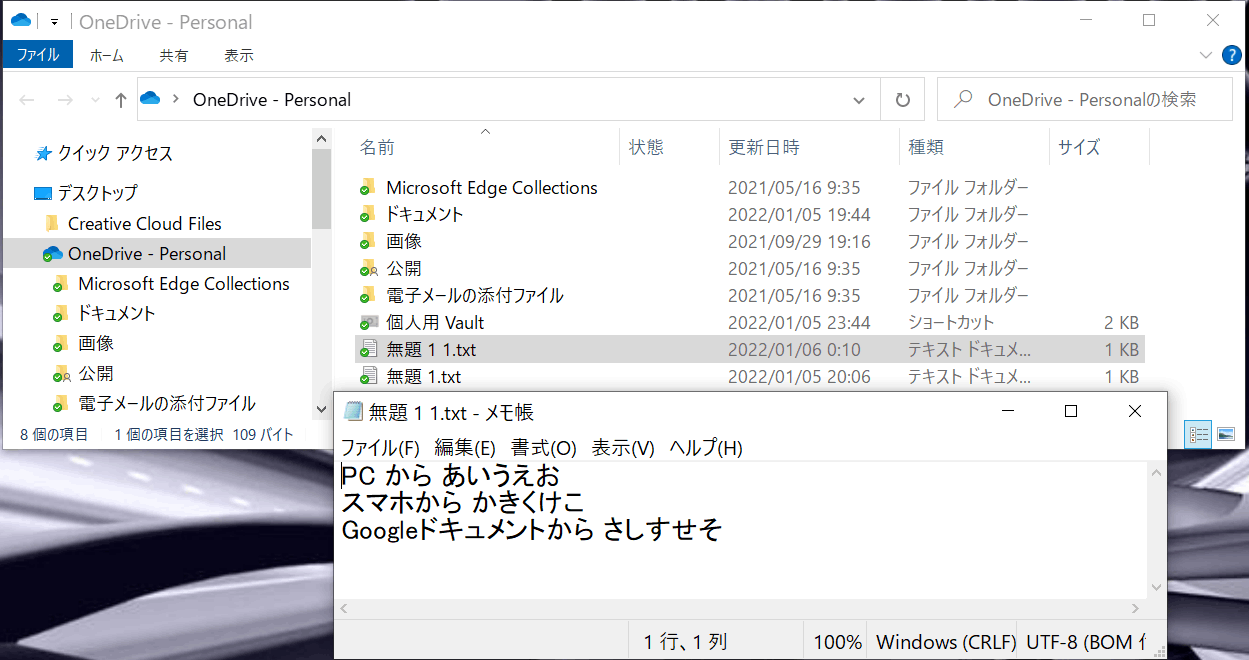Click the ショートカット type cell
This screenshot has height=660, width=1249.
click(x=951, y=322)
